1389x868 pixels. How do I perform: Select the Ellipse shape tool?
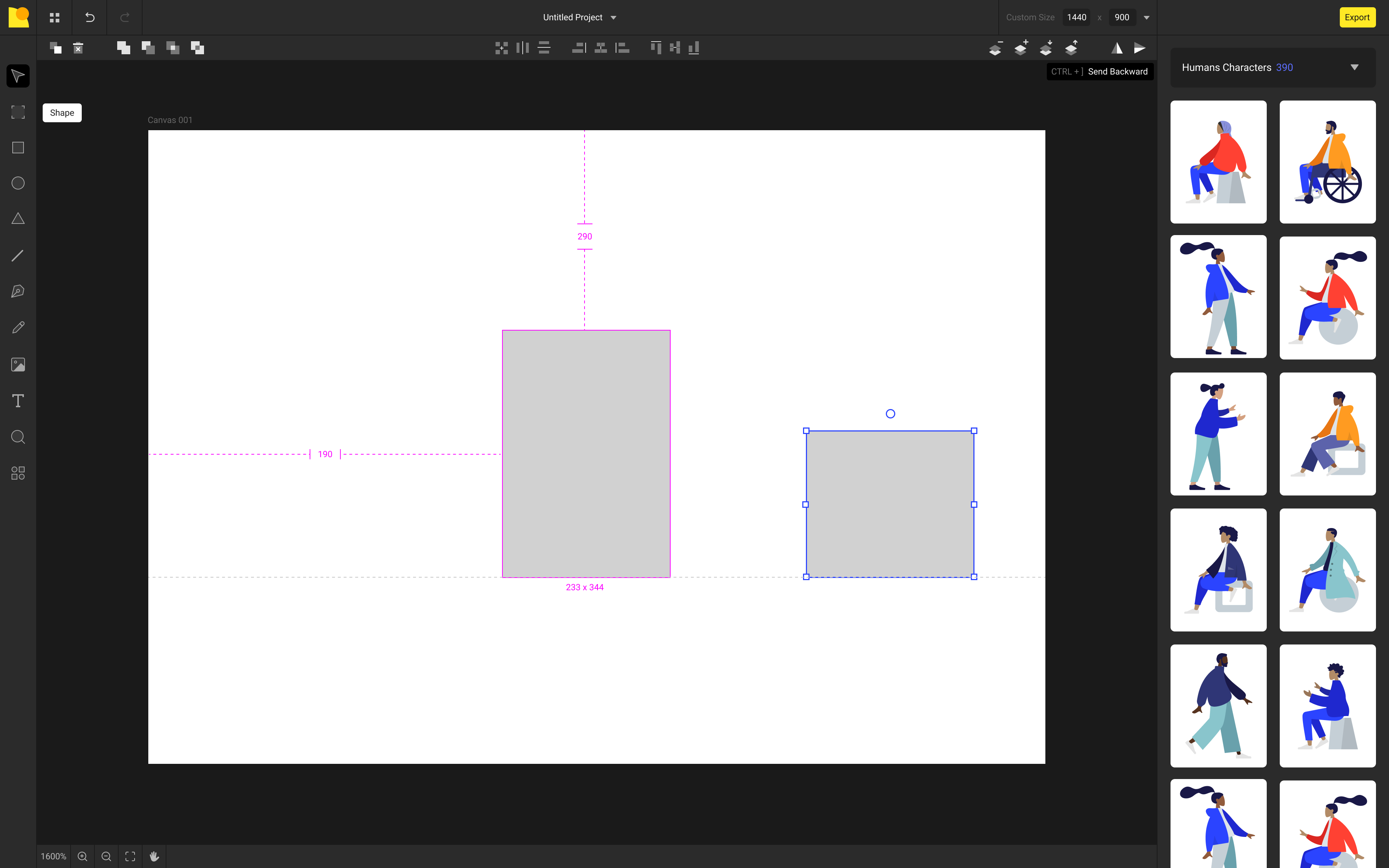[18, 183]
